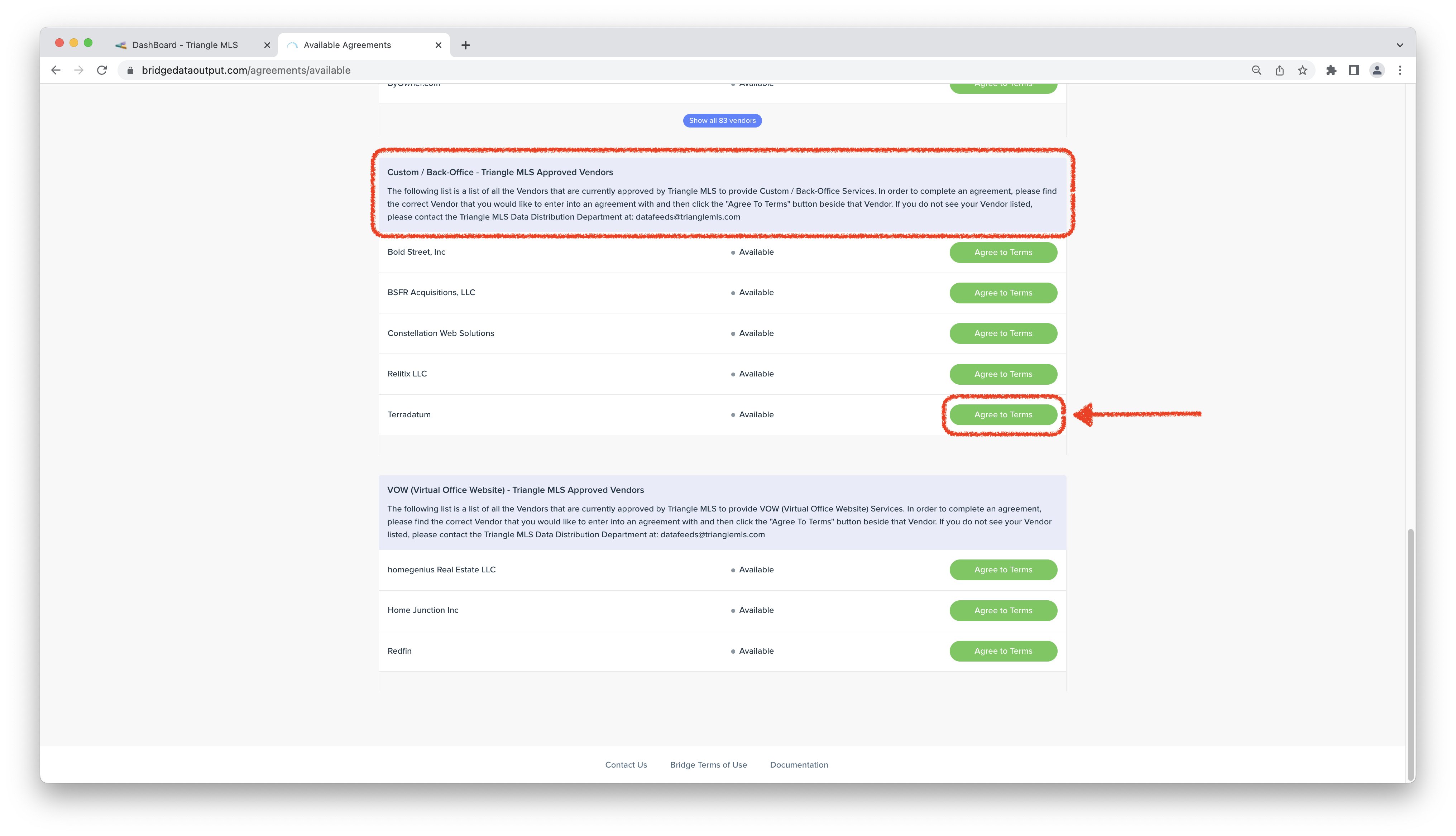Click the VOW (Virtual Office Website) heading

[515, 490]
